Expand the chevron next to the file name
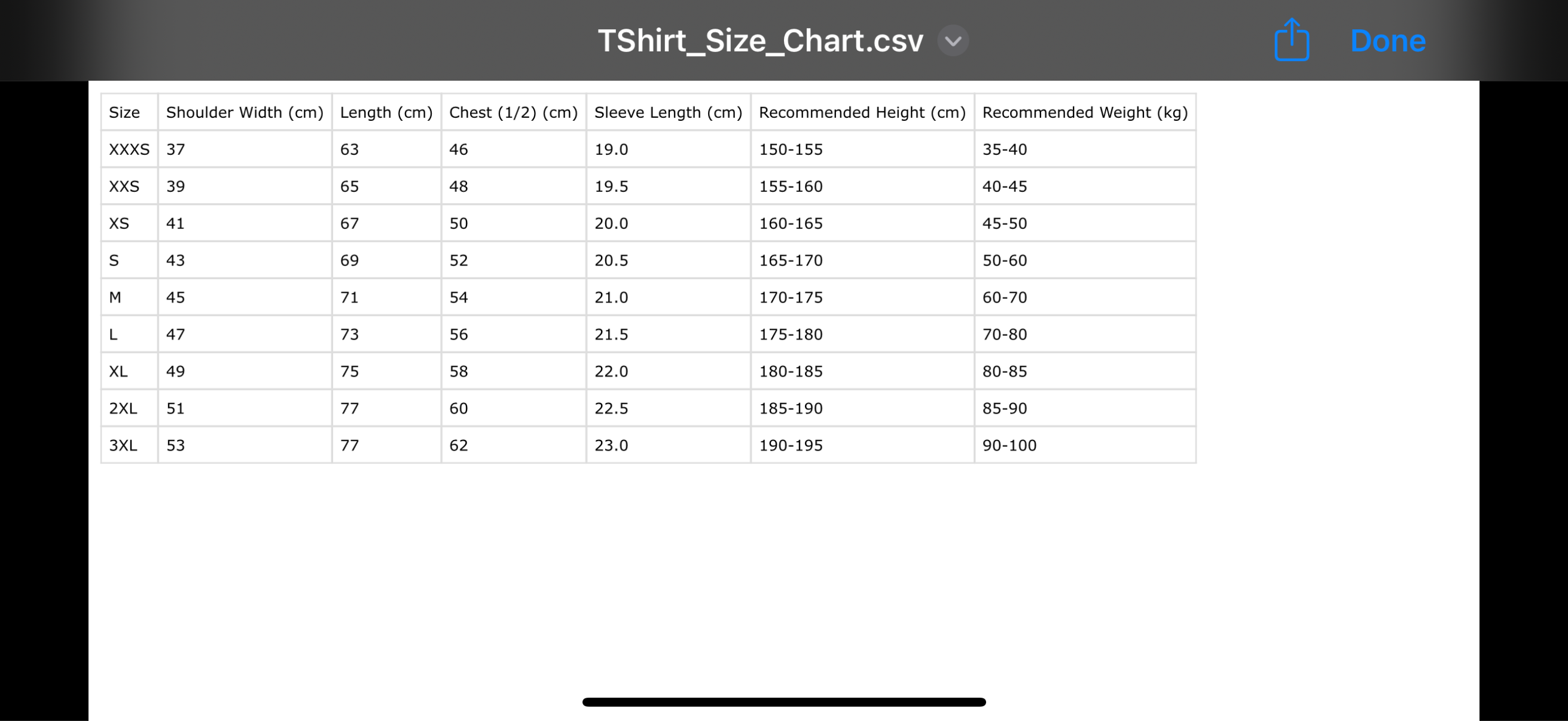The height and width of the screenshot is (721, 1568). [x=953, y=41]
